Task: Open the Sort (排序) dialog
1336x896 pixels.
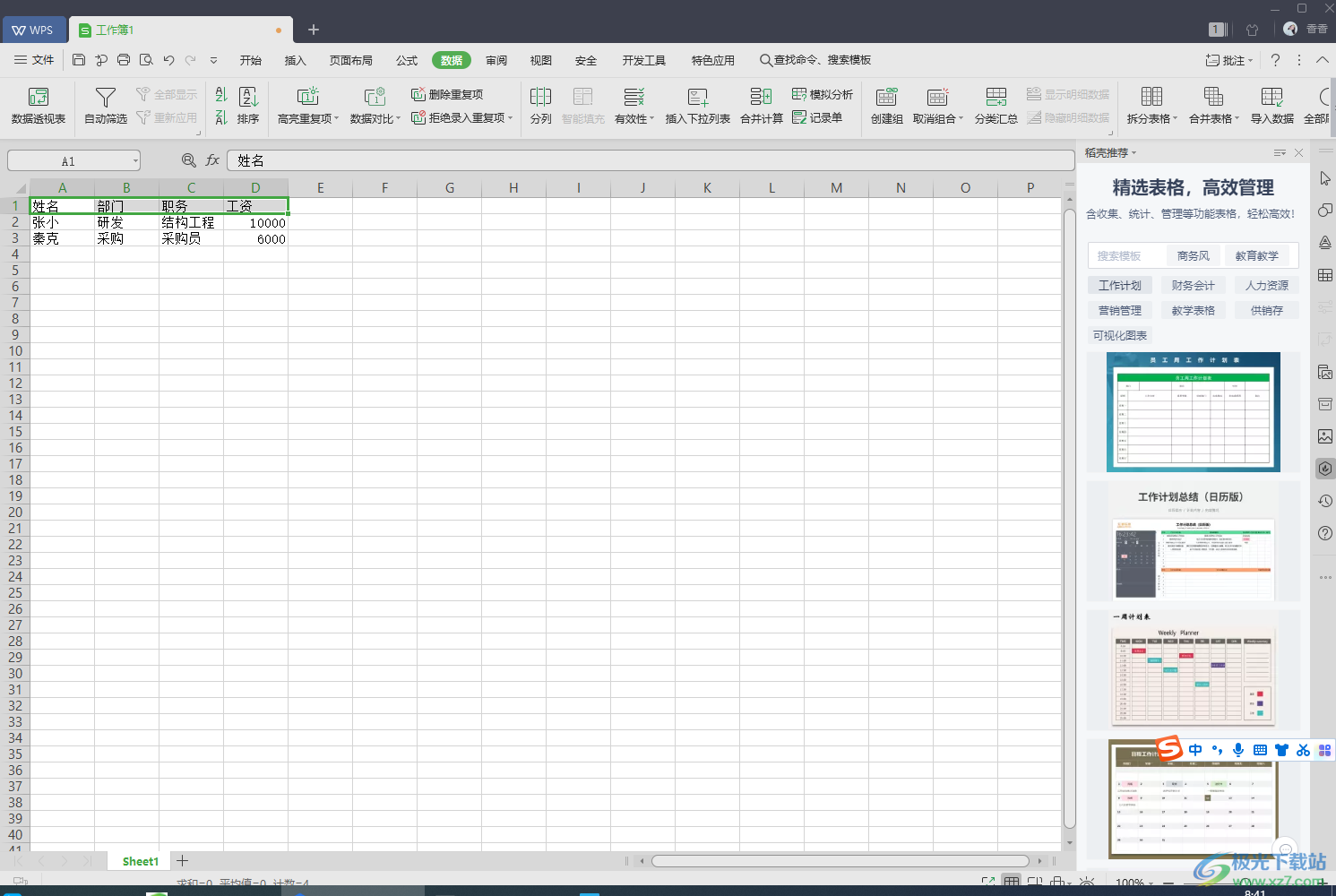Action: pyautogui.click(x=248, y=106)
